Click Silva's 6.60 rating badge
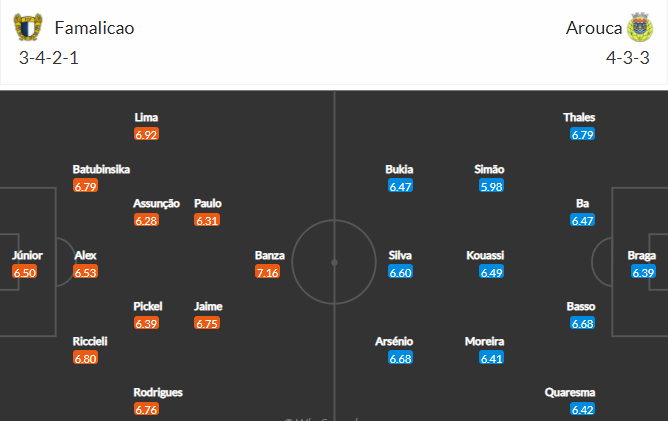 click(400, 272)
